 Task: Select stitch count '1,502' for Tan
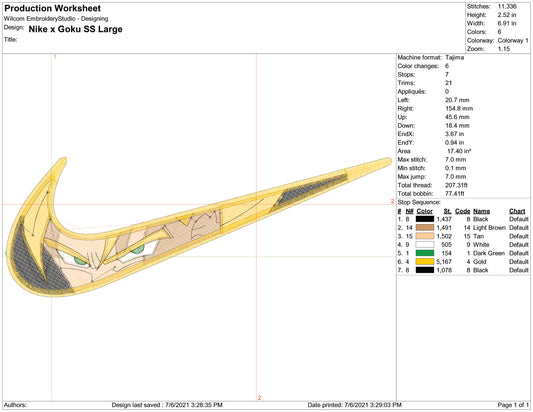click(x=444, y=236)
